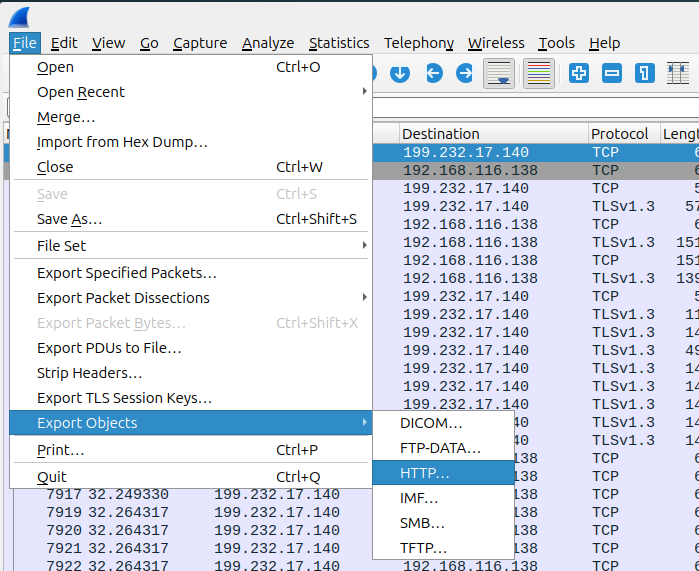Click the go forward right-arrow icon
The image size is (699, 571).
pos(465,73)
